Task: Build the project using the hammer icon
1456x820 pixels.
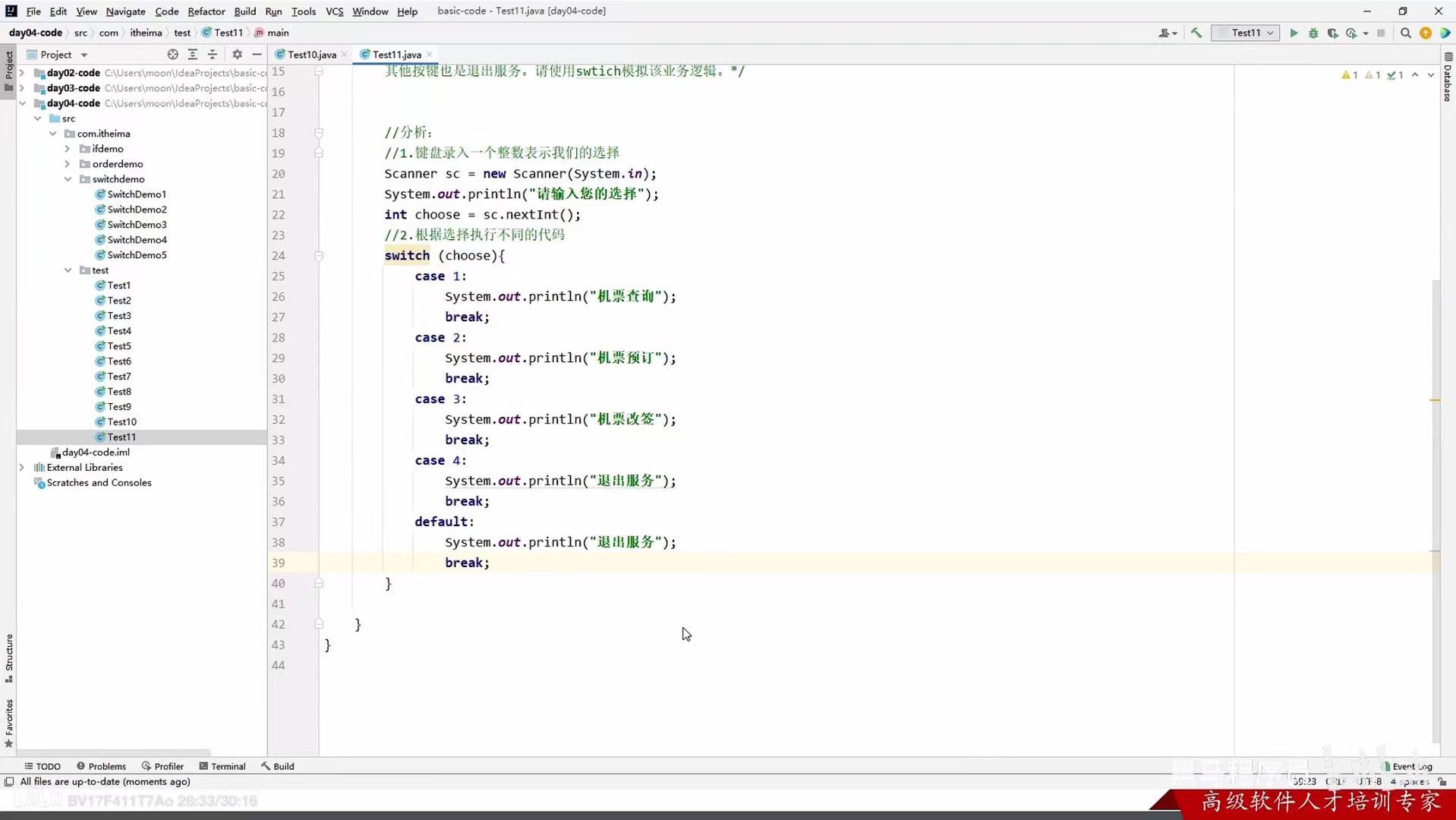Action: [1196, 33]
